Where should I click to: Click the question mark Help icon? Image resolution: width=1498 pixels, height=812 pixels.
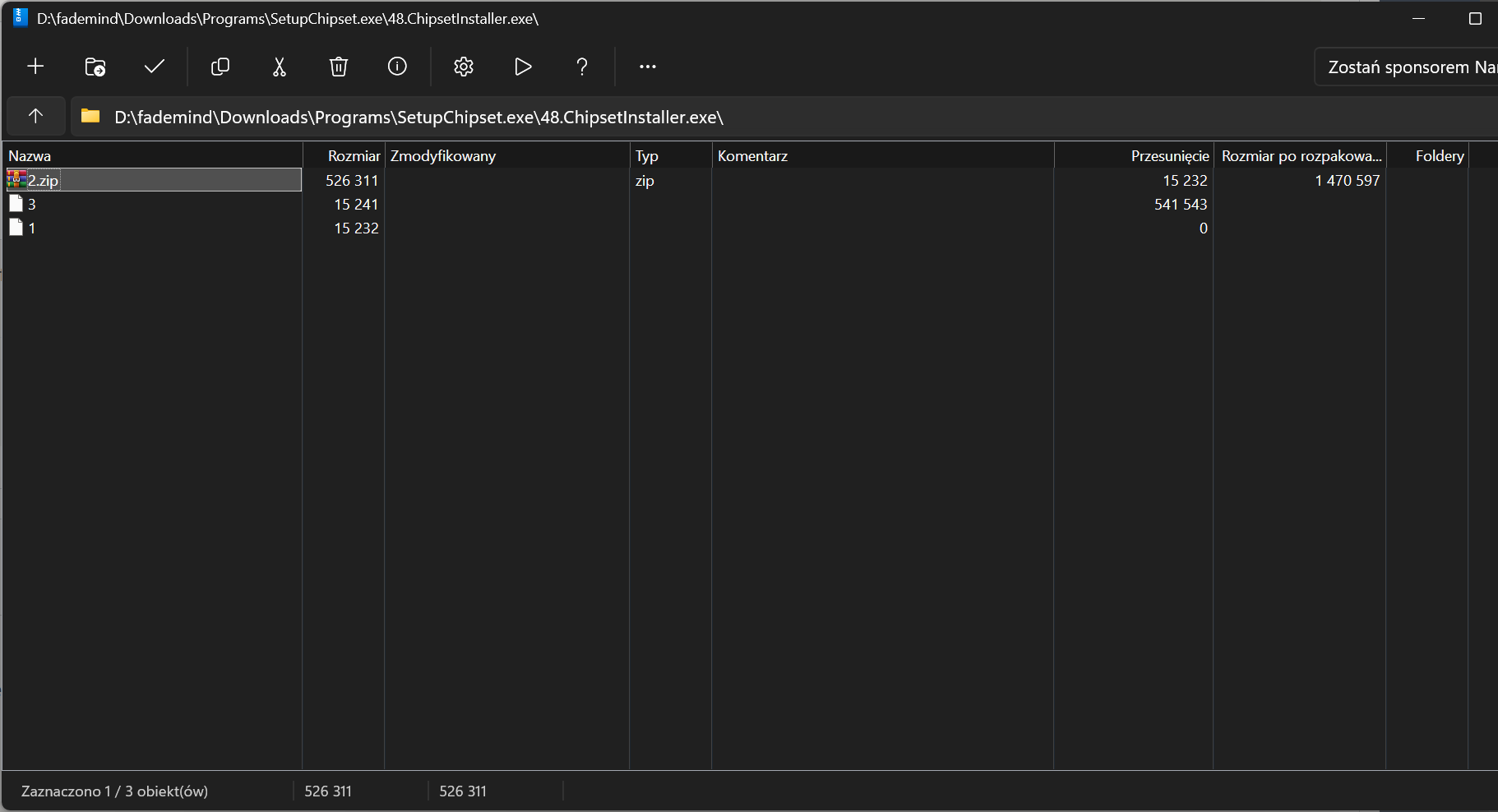[582, 67]
